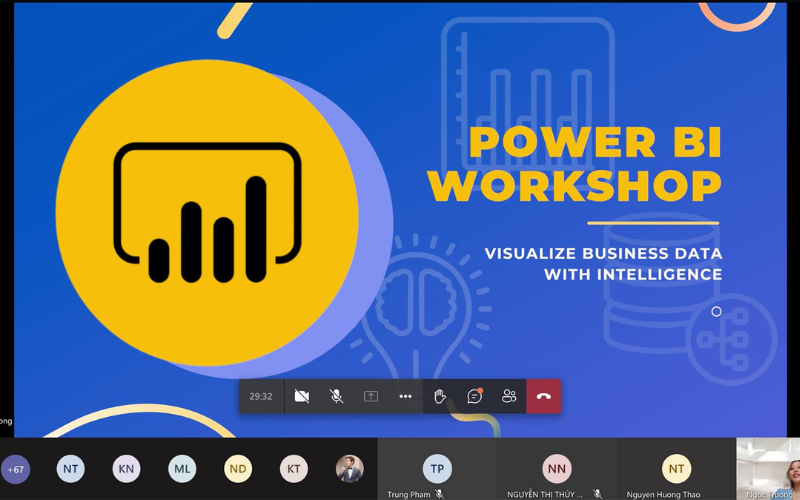Show the meeting conversation chat
This screenshot has height=500, width=800.
[x=474, y=396]
